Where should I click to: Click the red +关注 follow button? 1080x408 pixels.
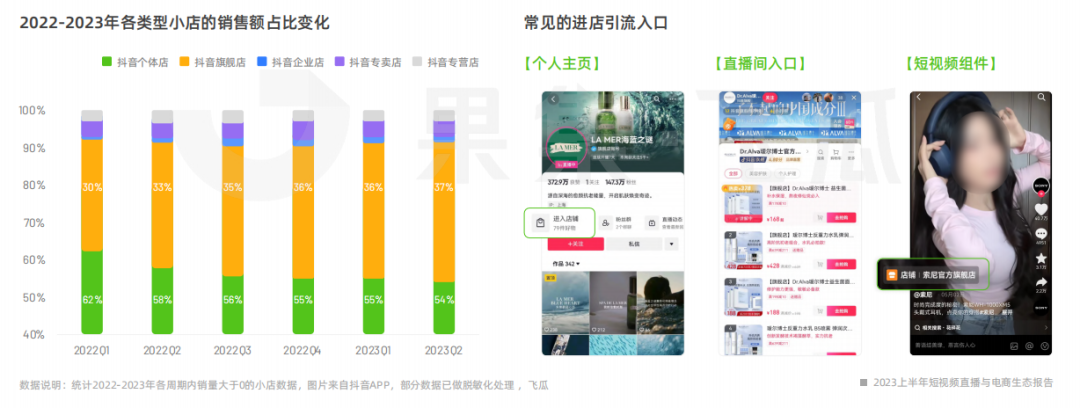coord(576,244)
